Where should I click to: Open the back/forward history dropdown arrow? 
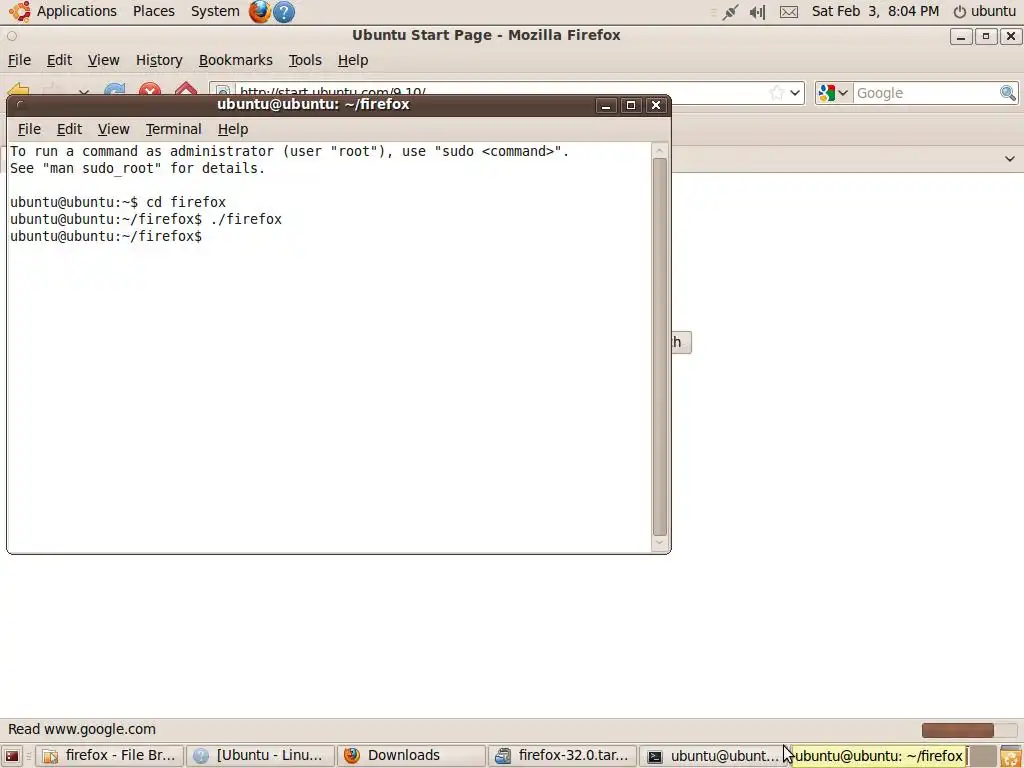pyautogui.click(x=84, y=93)
